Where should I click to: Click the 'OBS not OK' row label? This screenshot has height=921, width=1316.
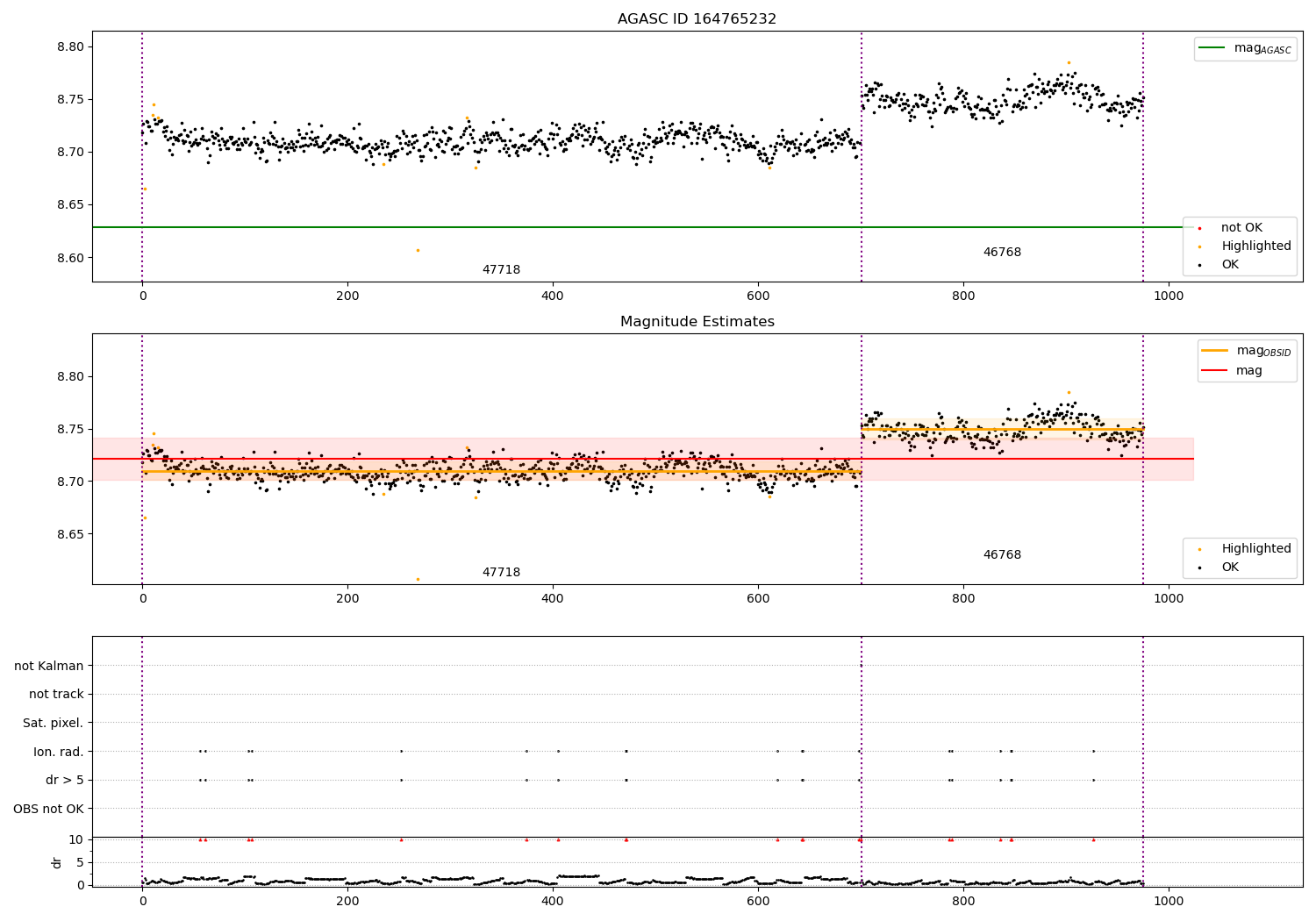(x=49, y=809)
